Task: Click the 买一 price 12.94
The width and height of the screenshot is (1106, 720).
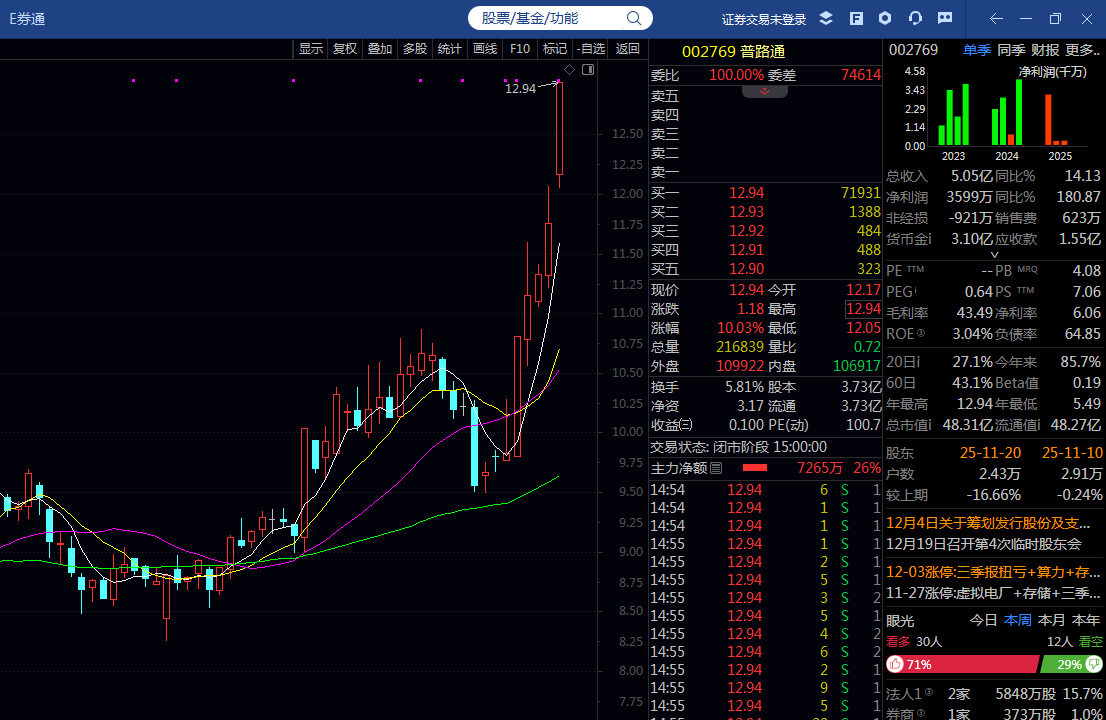Action: click(x=746, y=193)
